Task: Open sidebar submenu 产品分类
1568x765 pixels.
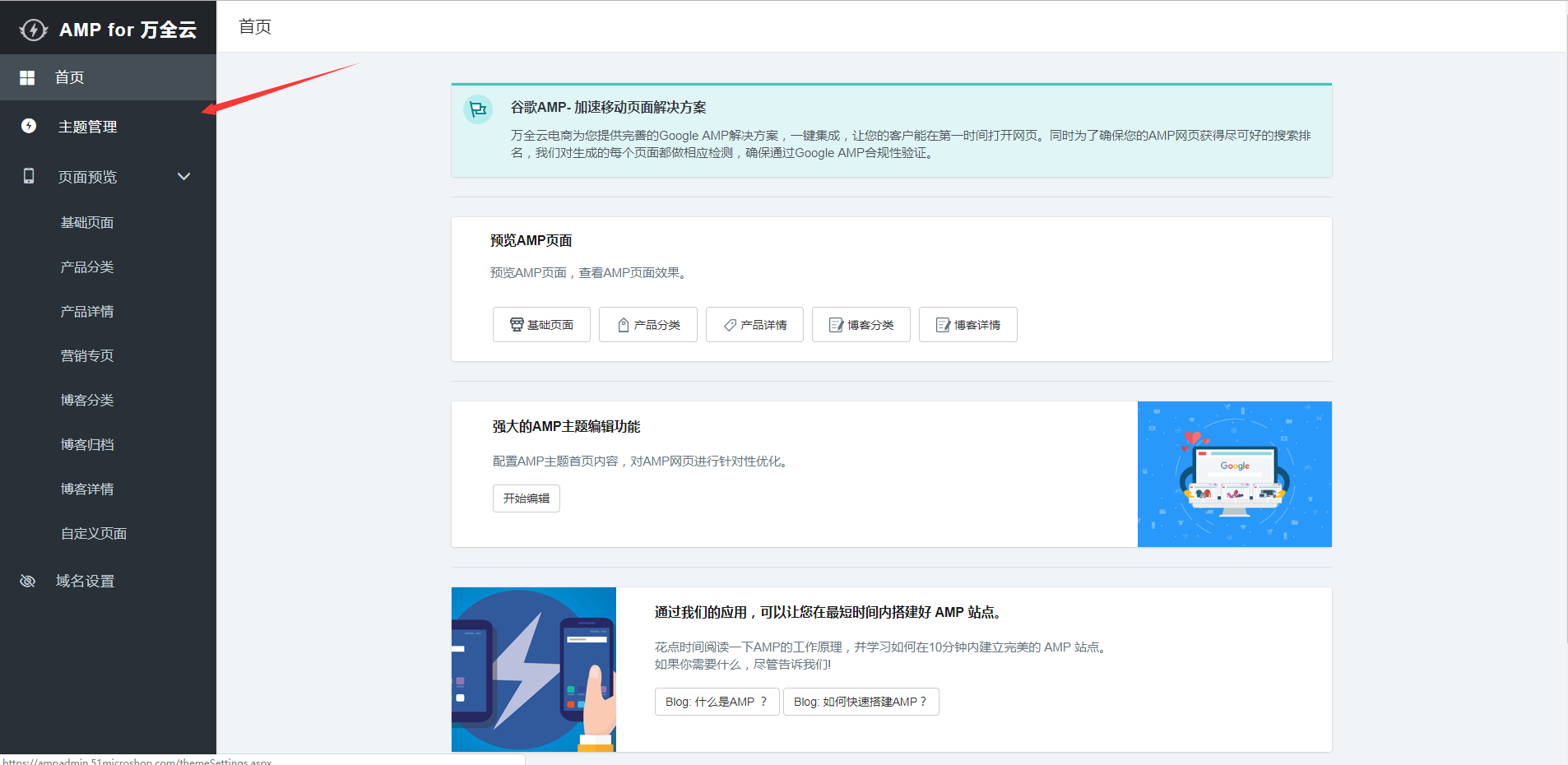Action: pos(87,267)
